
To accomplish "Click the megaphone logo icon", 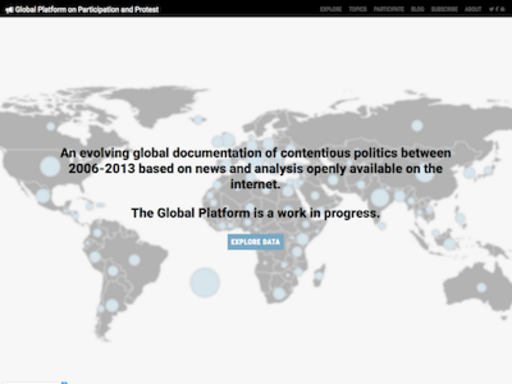I will (x=9, y=10).
